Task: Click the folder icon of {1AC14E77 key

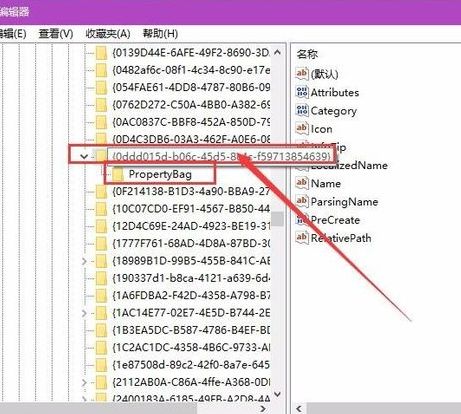Action: point(101,313)
